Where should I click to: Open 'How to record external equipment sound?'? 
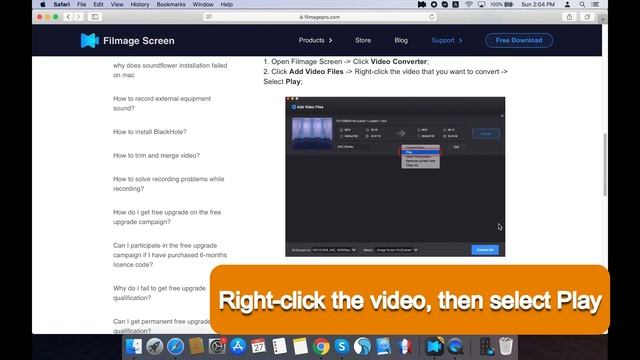tap(162, 103)
